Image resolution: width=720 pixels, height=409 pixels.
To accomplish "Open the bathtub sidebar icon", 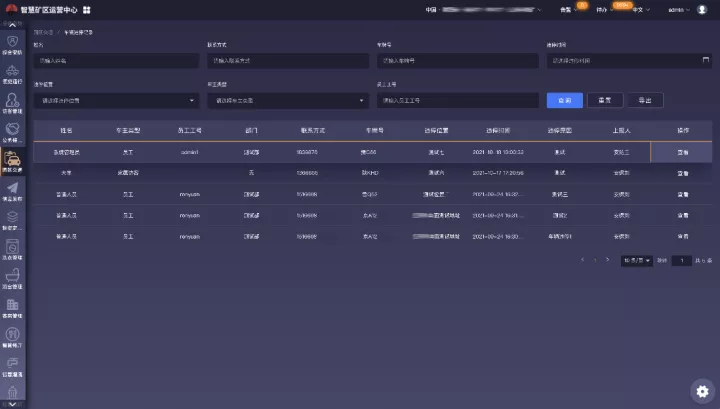I will 12,276.
